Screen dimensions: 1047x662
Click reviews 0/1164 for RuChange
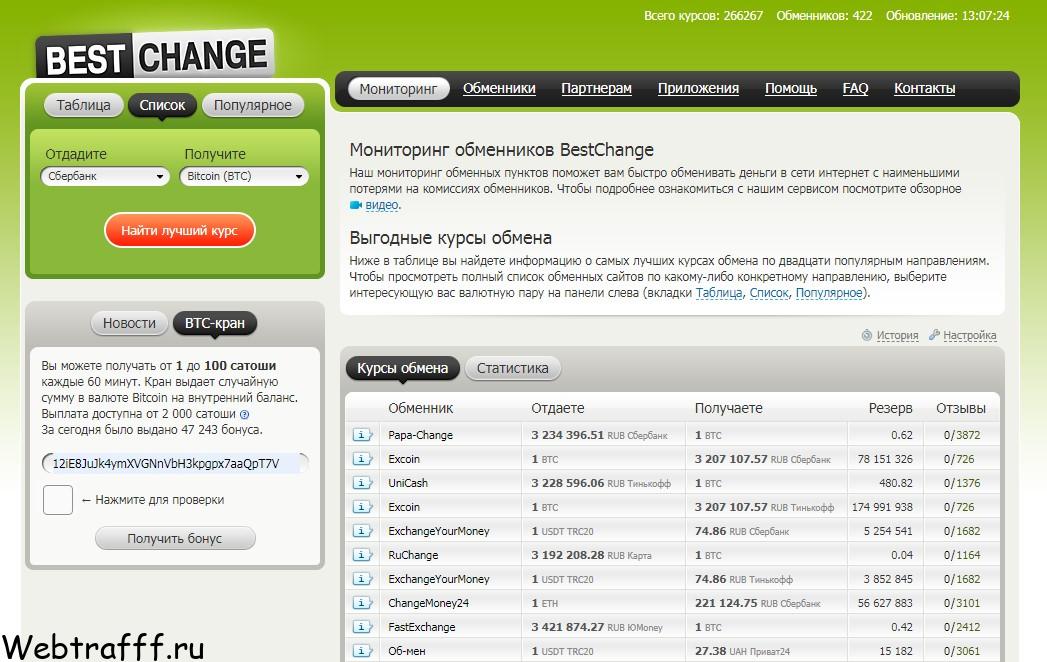962,555
